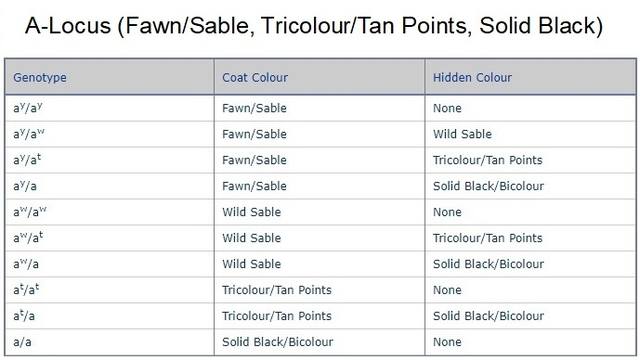
Task: Click Fawn/Sable coat colour in ay/ay row
Action: 254,108
